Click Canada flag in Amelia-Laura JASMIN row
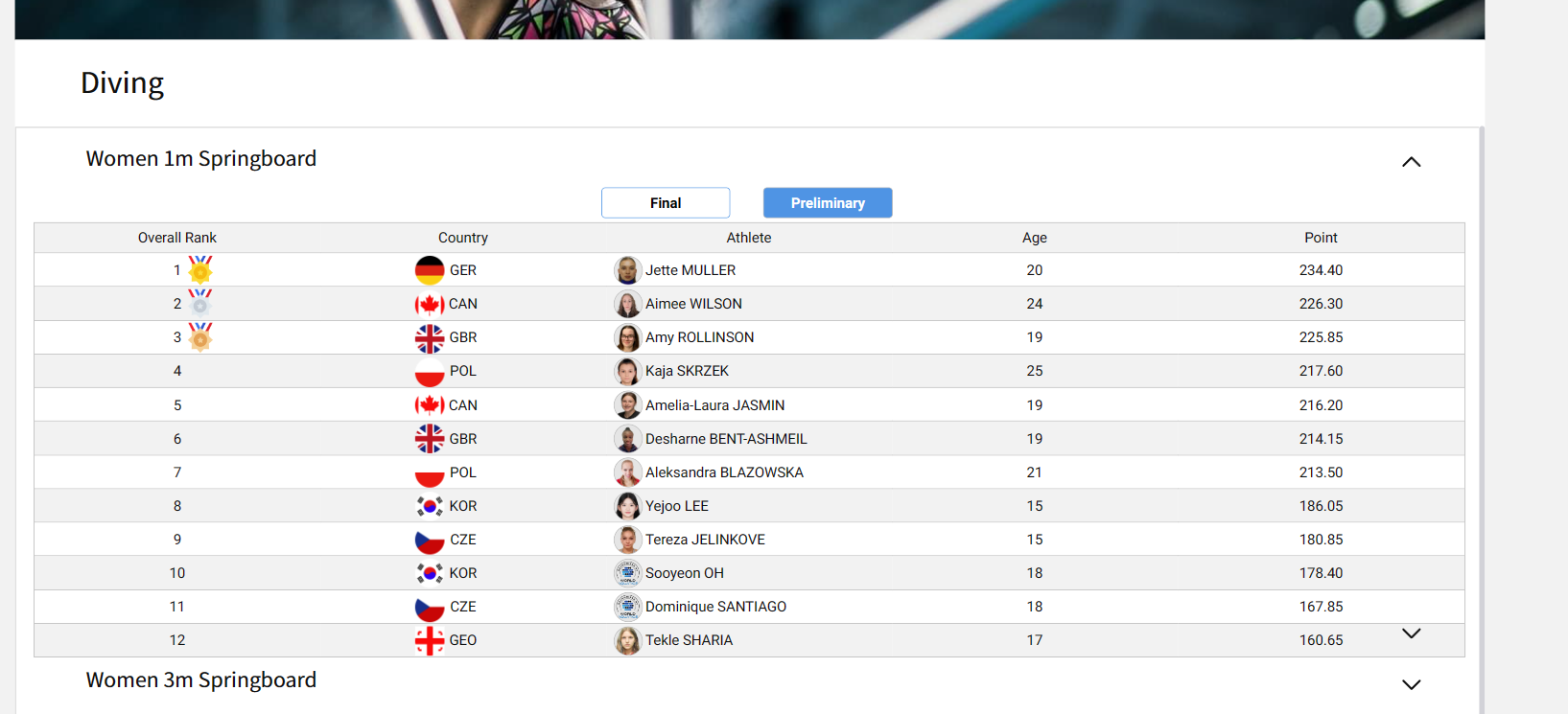This screenshot has height=714, width=1568. click(430, 405)
